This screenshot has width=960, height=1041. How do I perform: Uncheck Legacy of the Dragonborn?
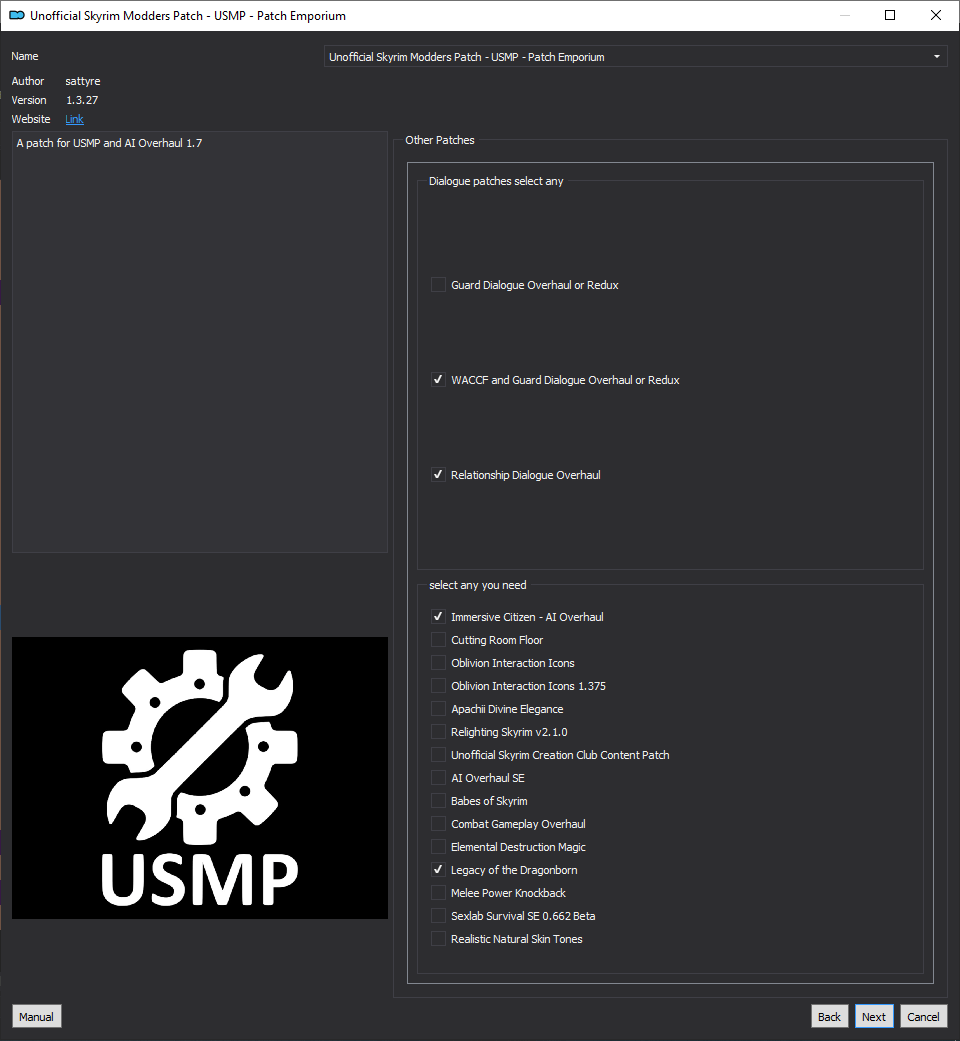click(x=438, y=870)
